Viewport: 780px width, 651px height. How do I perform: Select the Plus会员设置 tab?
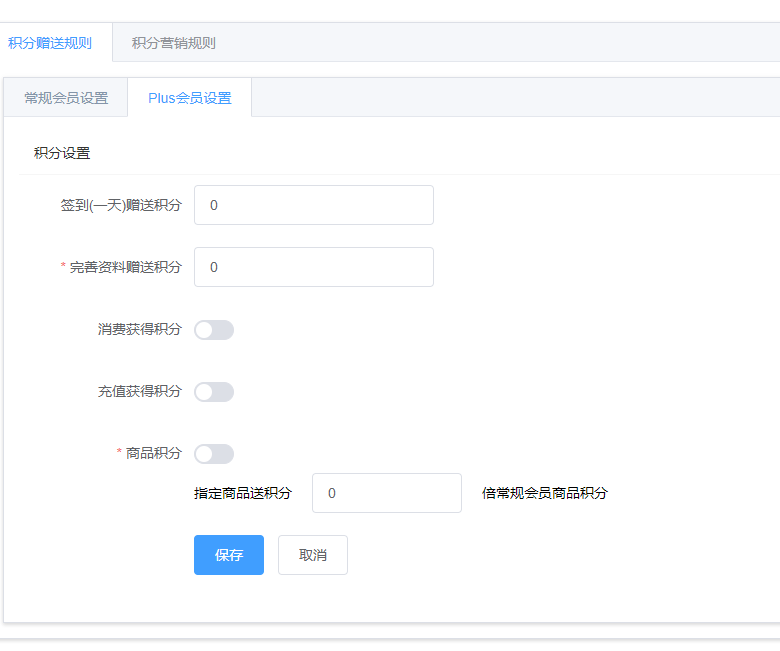coord(190,98)
